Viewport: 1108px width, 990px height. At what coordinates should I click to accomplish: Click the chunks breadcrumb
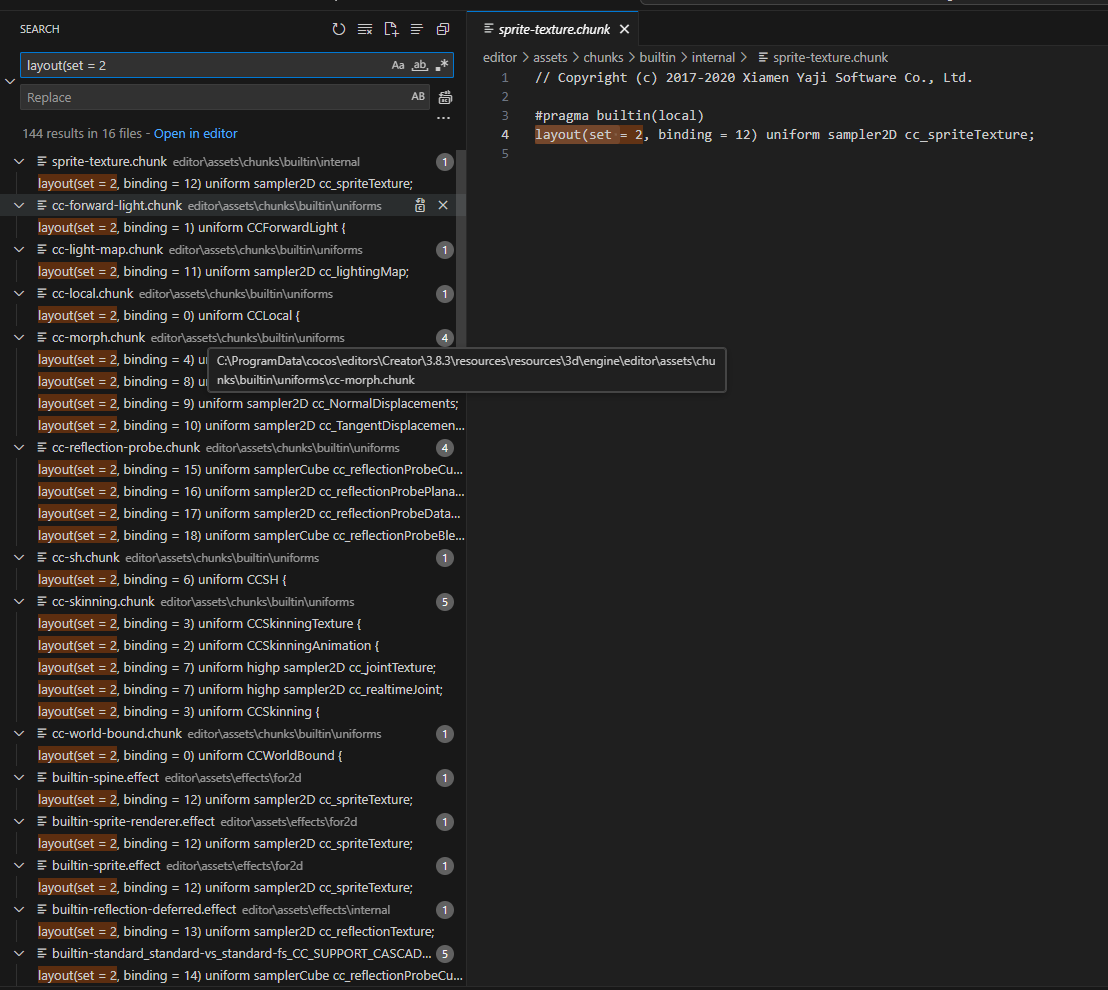[603, 57]
